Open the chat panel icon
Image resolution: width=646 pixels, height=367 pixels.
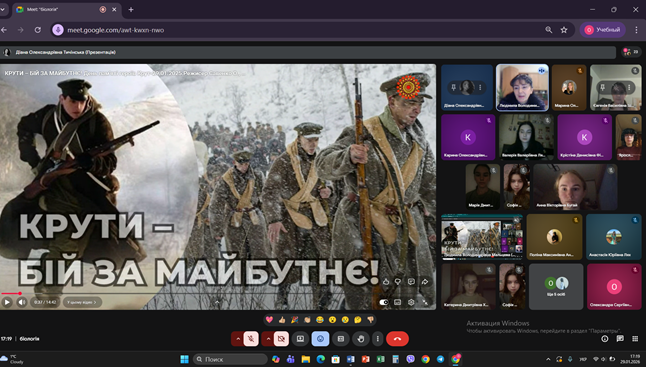pos(620,339)
